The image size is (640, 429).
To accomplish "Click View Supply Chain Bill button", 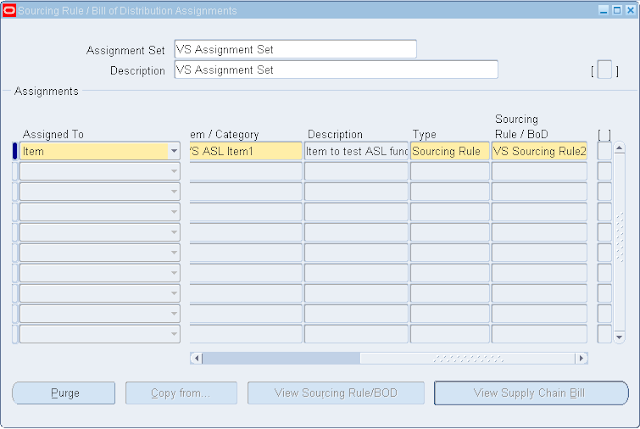I will (x=531, y=393).
